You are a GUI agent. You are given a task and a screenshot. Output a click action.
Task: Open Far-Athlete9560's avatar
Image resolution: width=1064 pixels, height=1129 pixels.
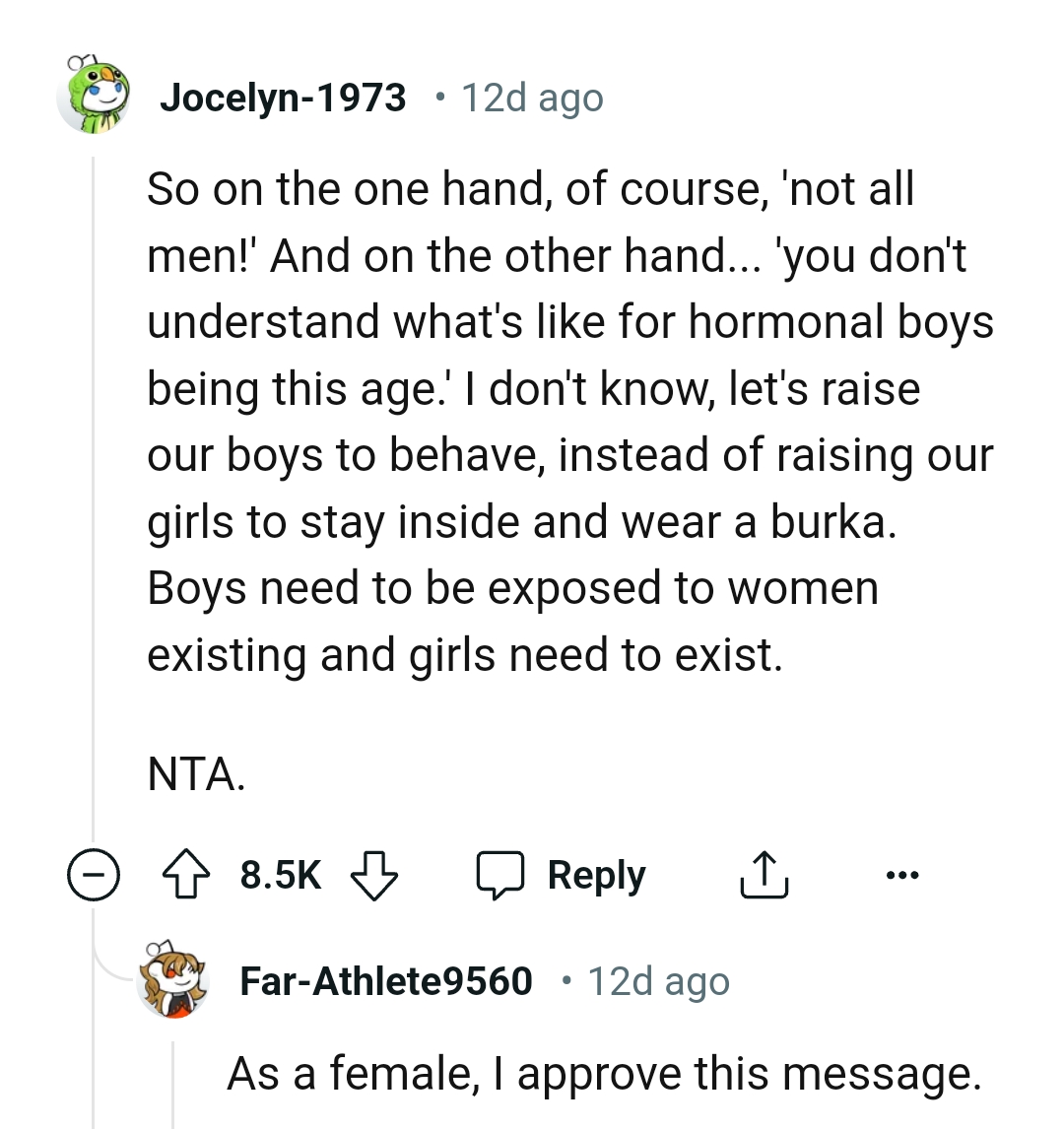point(172,983)
